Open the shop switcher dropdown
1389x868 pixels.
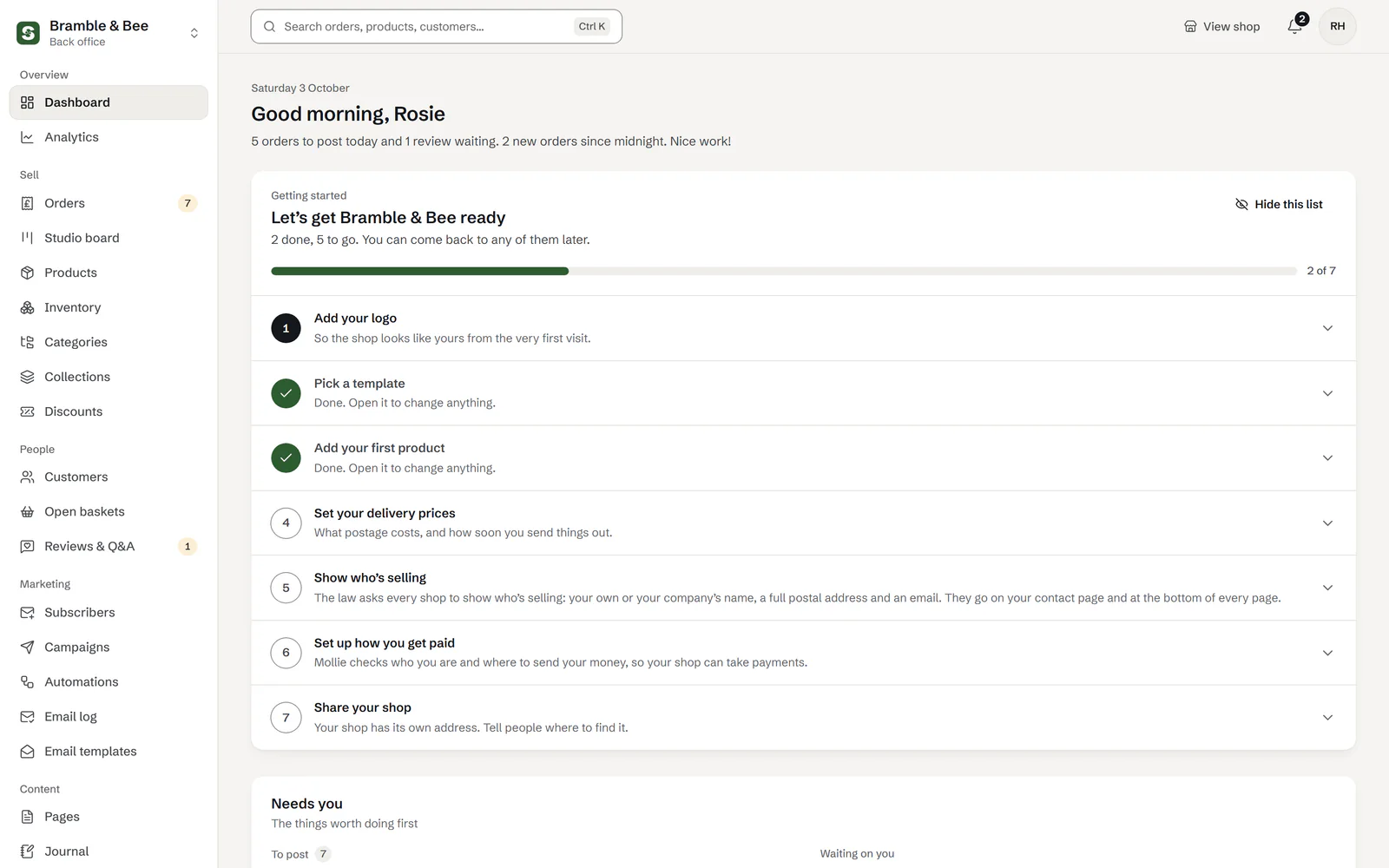click(194, 33)
